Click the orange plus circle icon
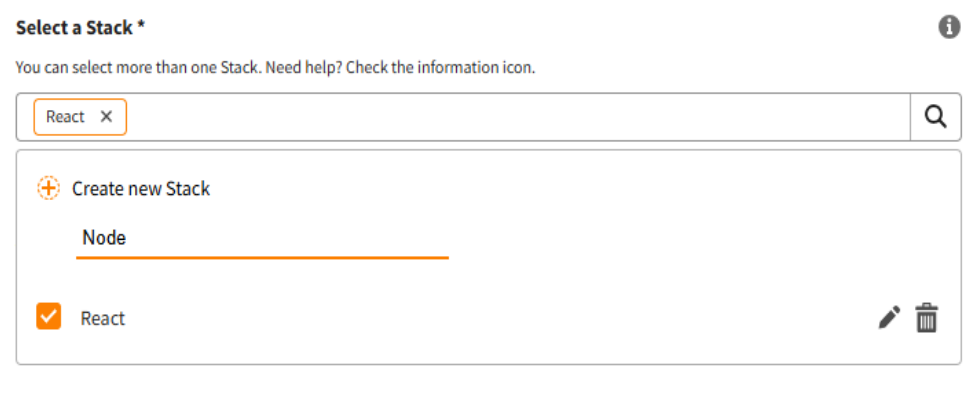979x397 pixels. coord(48,189)
